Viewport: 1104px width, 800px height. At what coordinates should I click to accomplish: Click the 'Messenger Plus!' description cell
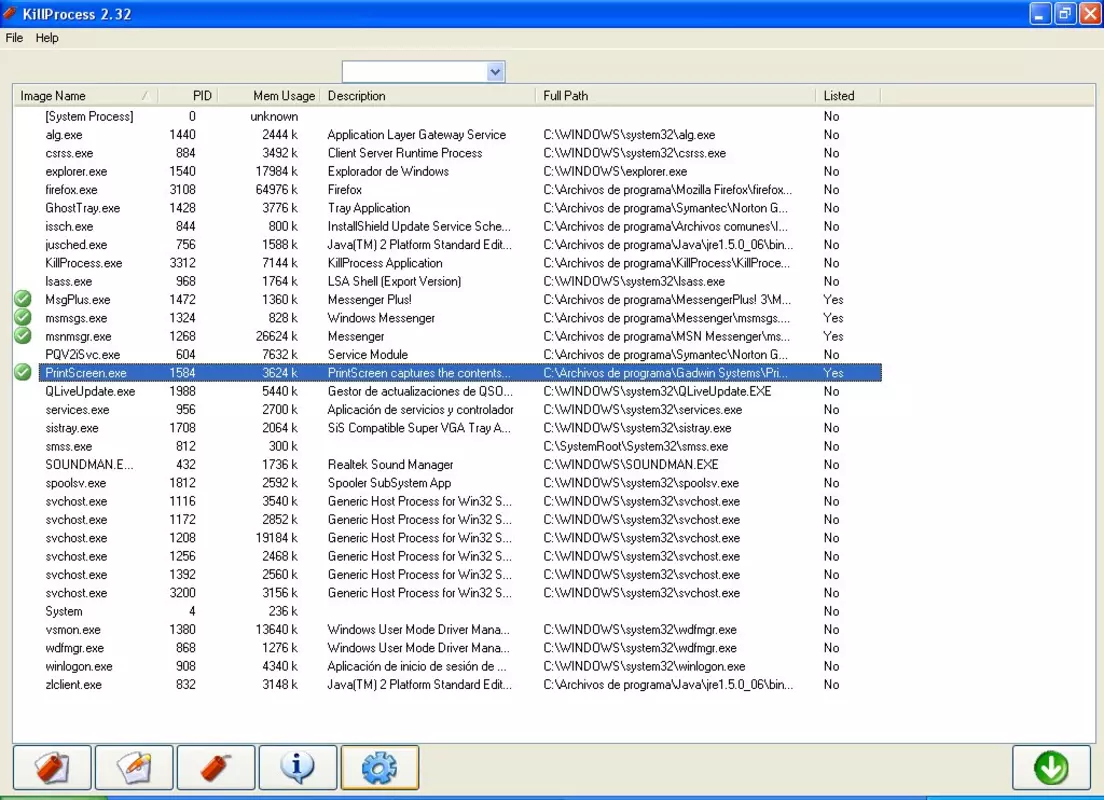coord(370,299)
